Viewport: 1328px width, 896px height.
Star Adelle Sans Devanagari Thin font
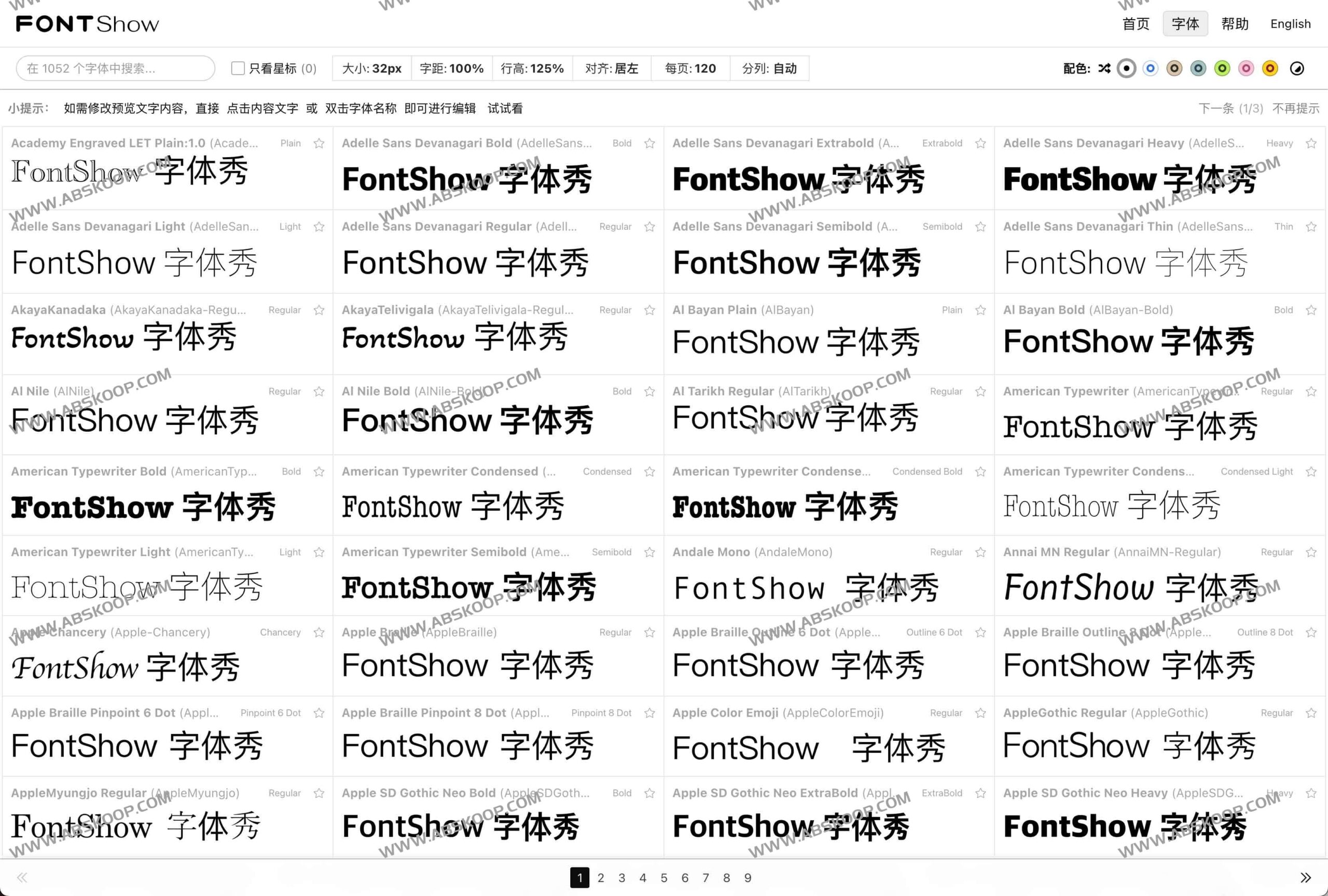1311,227
